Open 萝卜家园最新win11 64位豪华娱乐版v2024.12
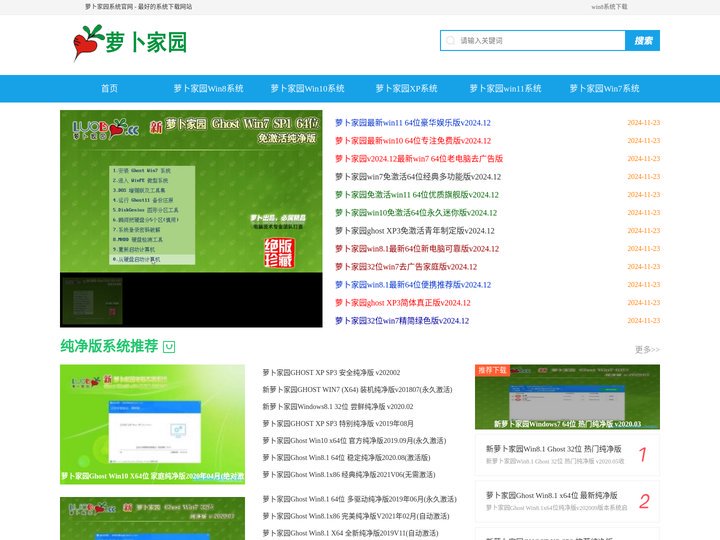Image resolution: width=720 pixels, height=540 pixels. coord(413,123)
